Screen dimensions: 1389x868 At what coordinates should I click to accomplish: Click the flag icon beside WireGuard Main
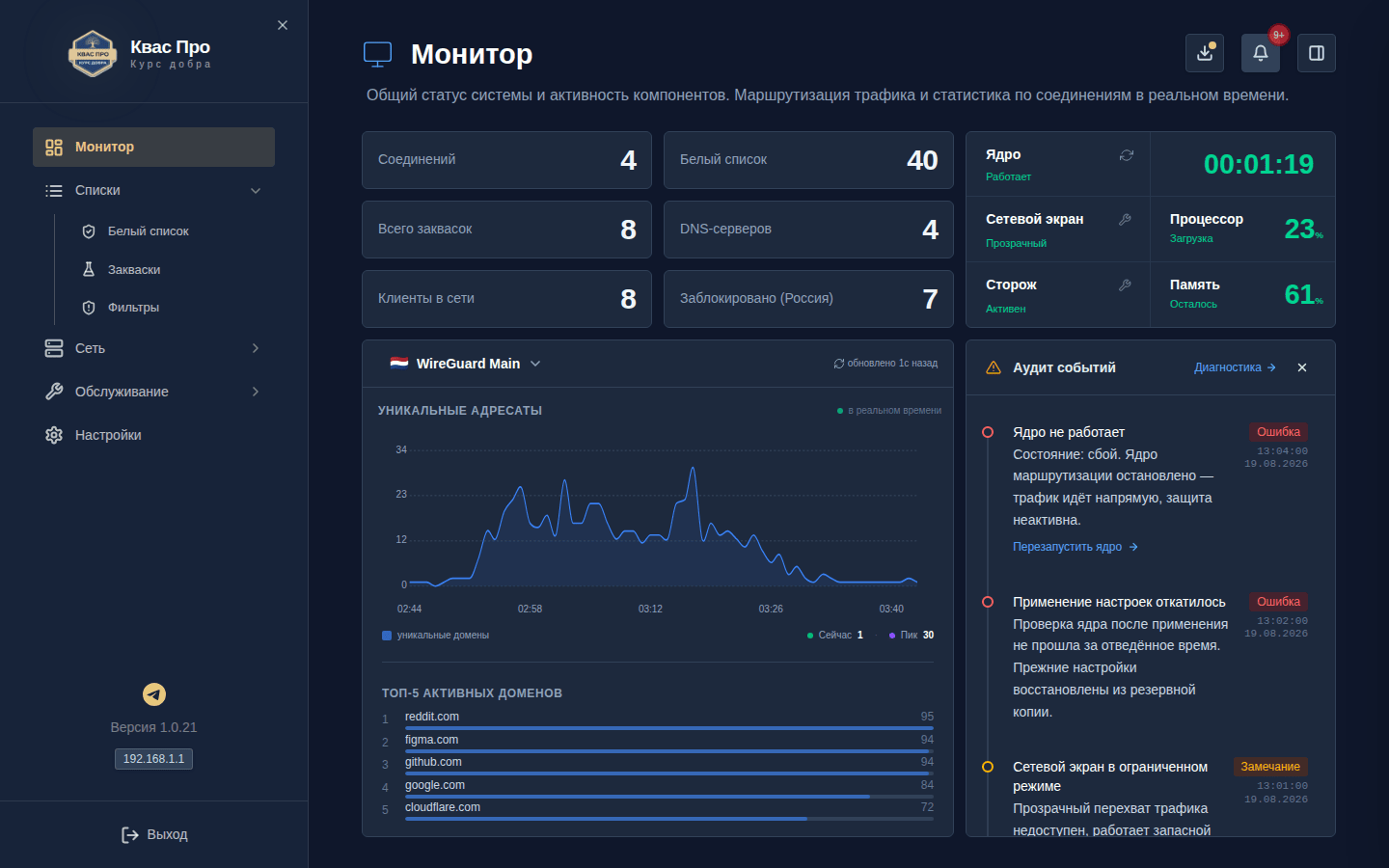(x=399, y=363)
